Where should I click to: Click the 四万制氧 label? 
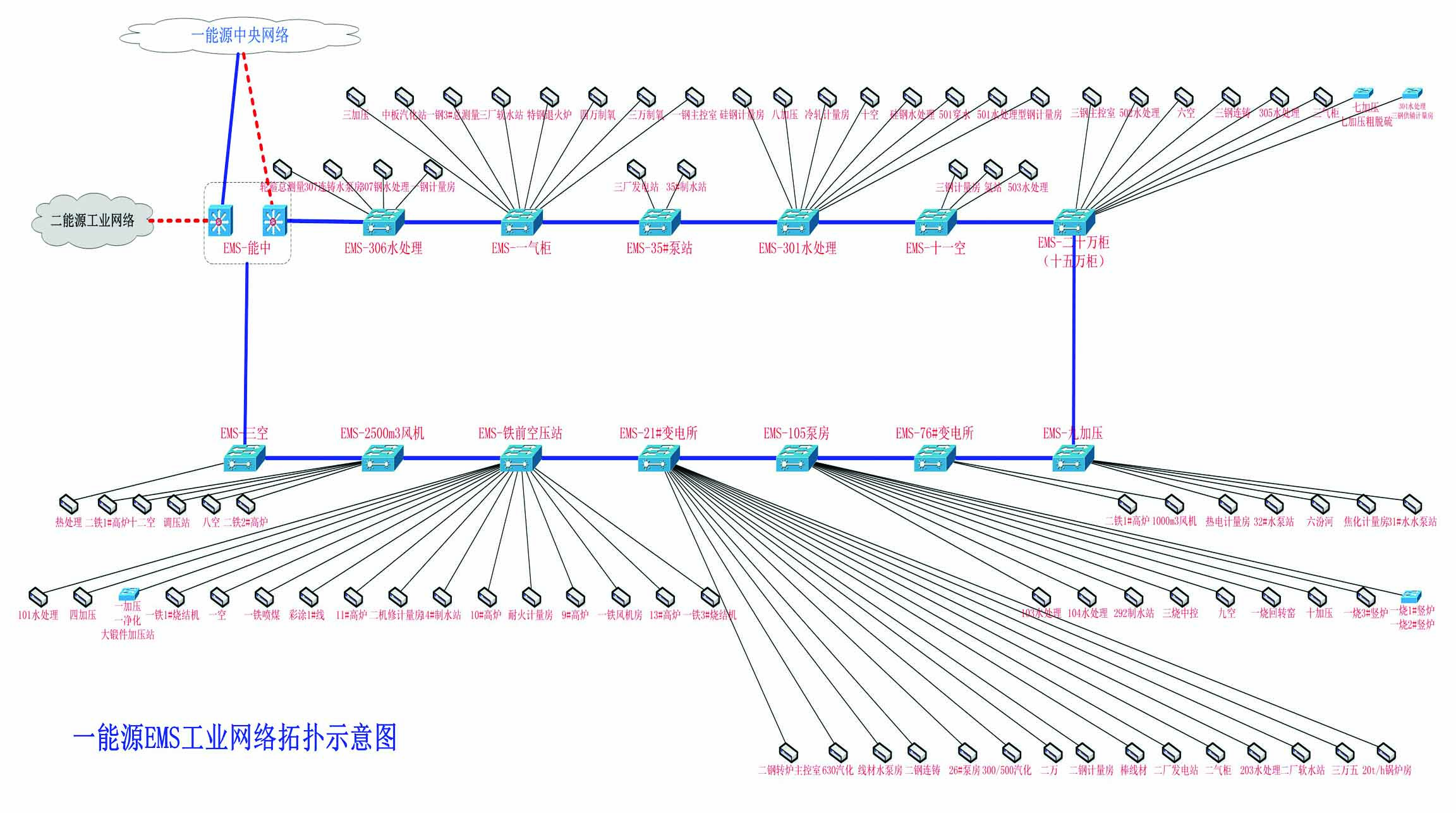(x=597, y=114)
